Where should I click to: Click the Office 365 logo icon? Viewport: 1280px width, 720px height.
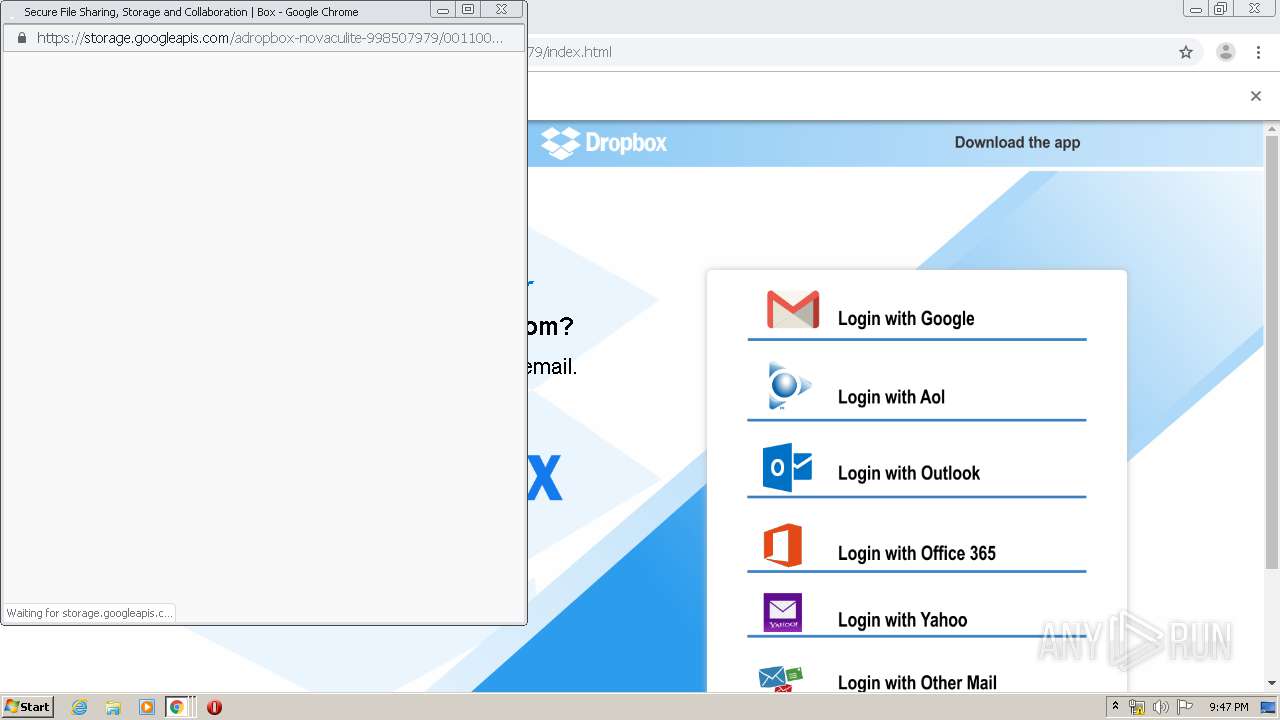[x=783, y=545]
